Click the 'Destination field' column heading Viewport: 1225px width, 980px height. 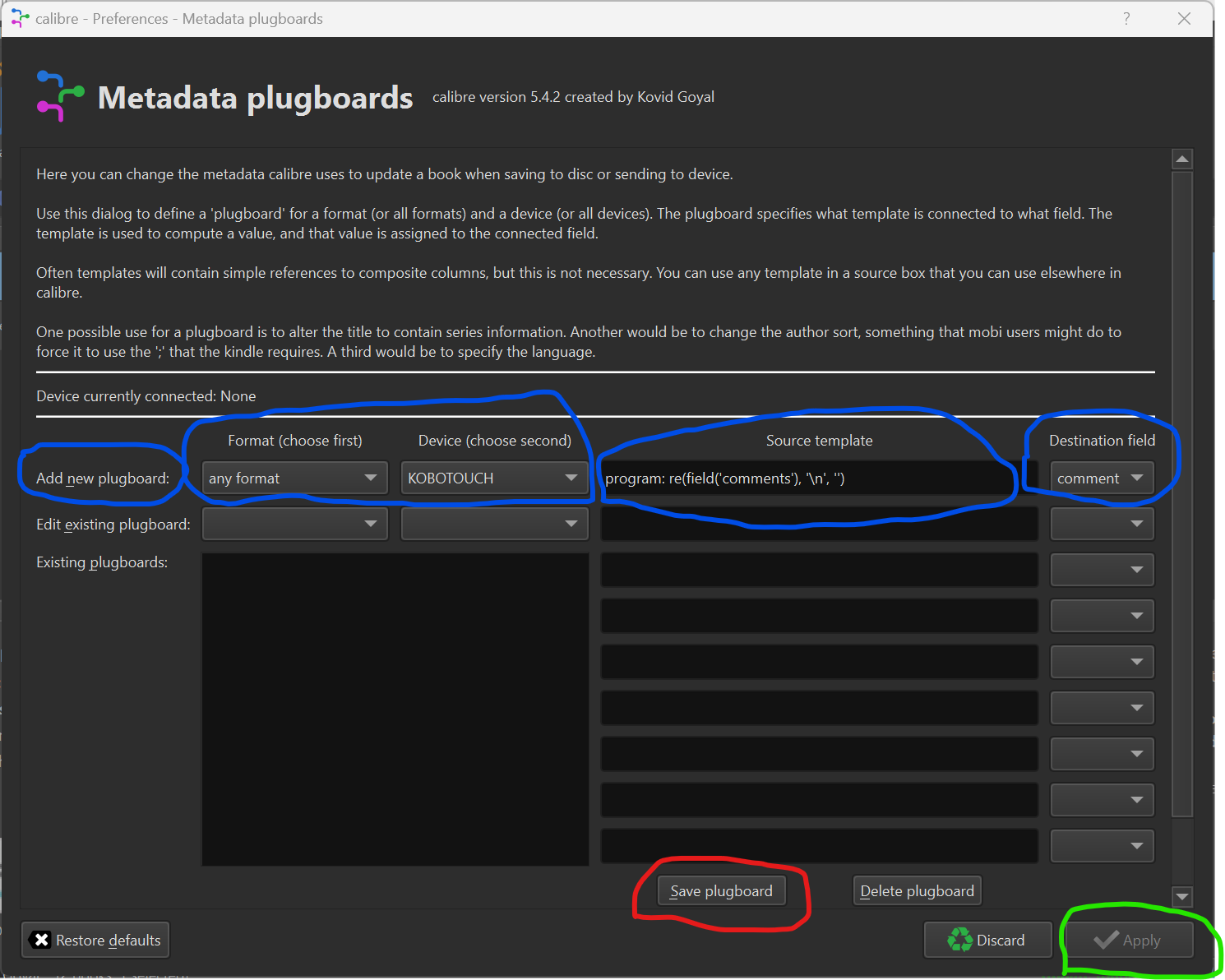(x=1102, y=440)
